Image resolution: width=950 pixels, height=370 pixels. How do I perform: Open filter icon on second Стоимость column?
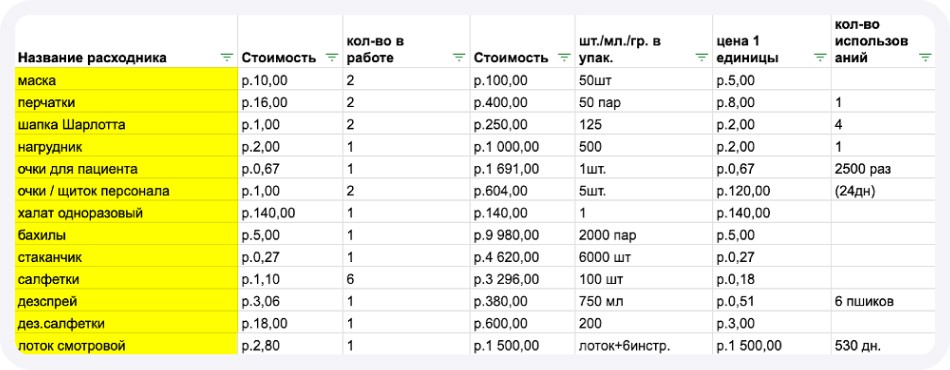(x=564, y=58)
